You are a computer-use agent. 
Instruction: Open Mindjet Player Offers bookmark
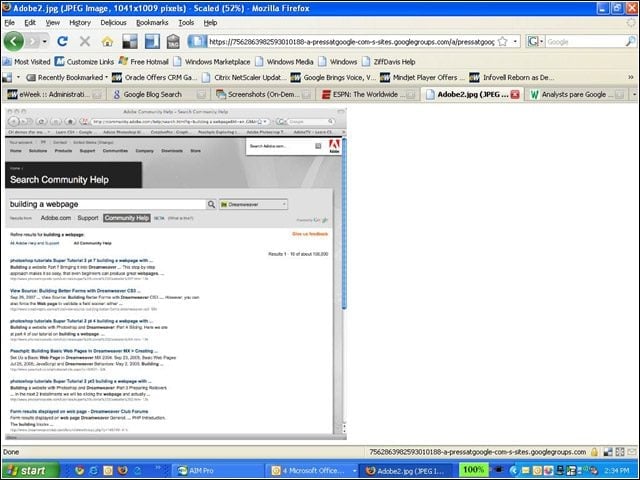tap(423, 77)
